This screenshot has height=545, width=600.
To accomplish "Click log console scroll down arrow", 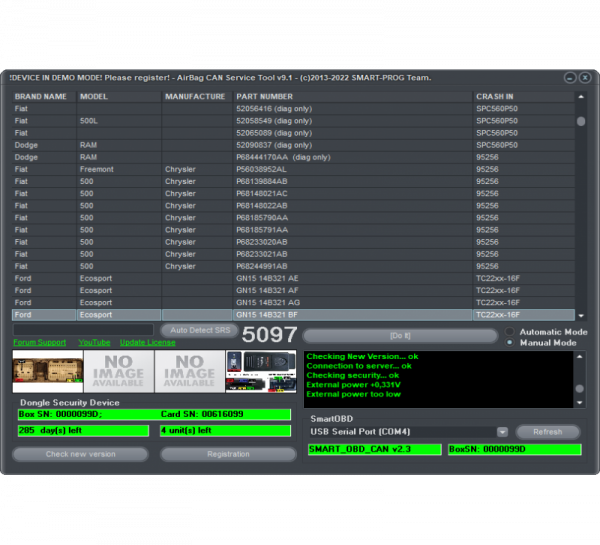I will [580, 403].
